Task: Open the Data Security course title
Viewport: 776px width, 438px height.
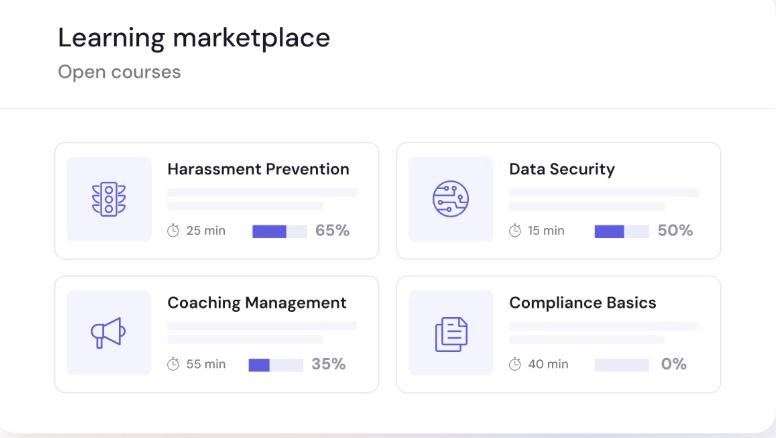Action: coord(562,169)
